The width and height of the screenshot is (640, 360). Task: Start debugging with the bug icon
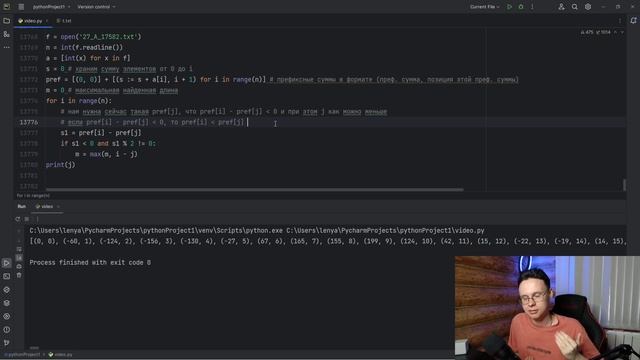(x=521, y=7)
